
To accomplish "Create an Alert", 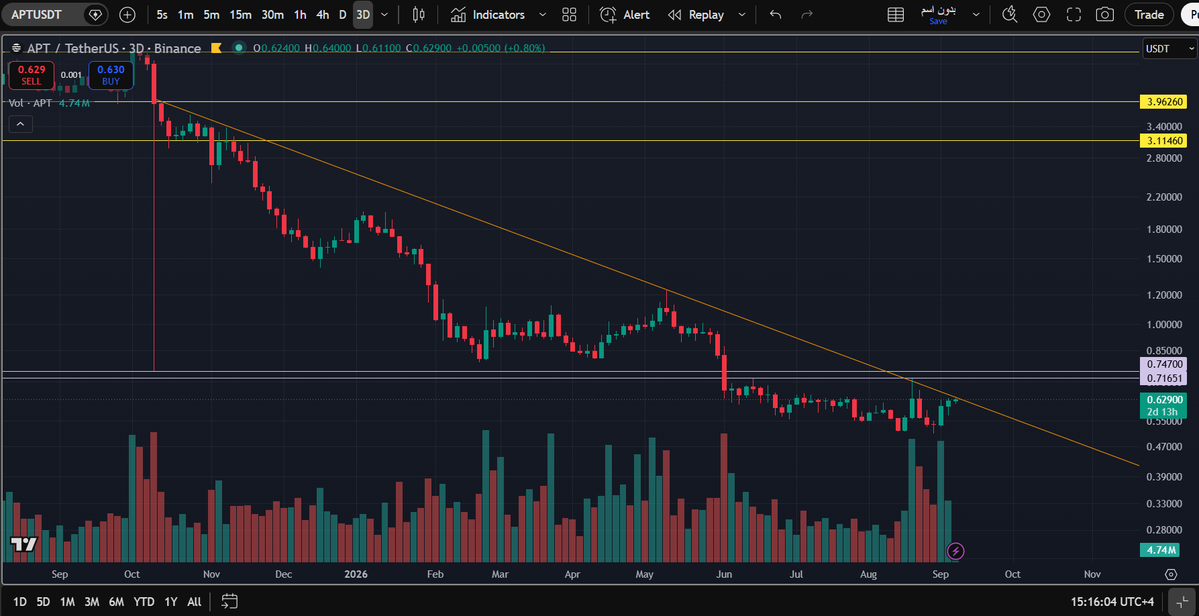I will coord(625,15).
